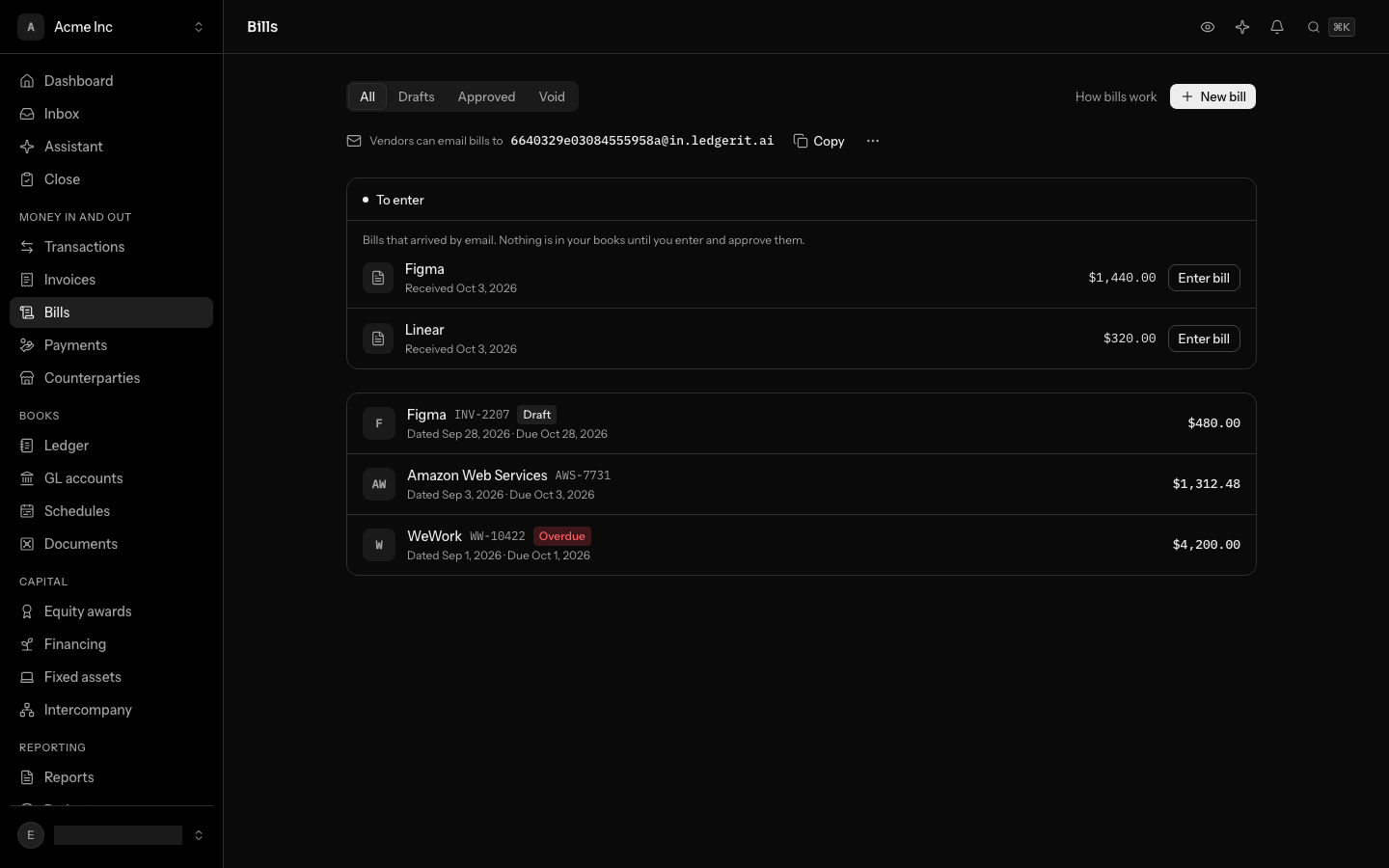
Task: Click the search magnifier icon
Action: (x=1314, y=27)
